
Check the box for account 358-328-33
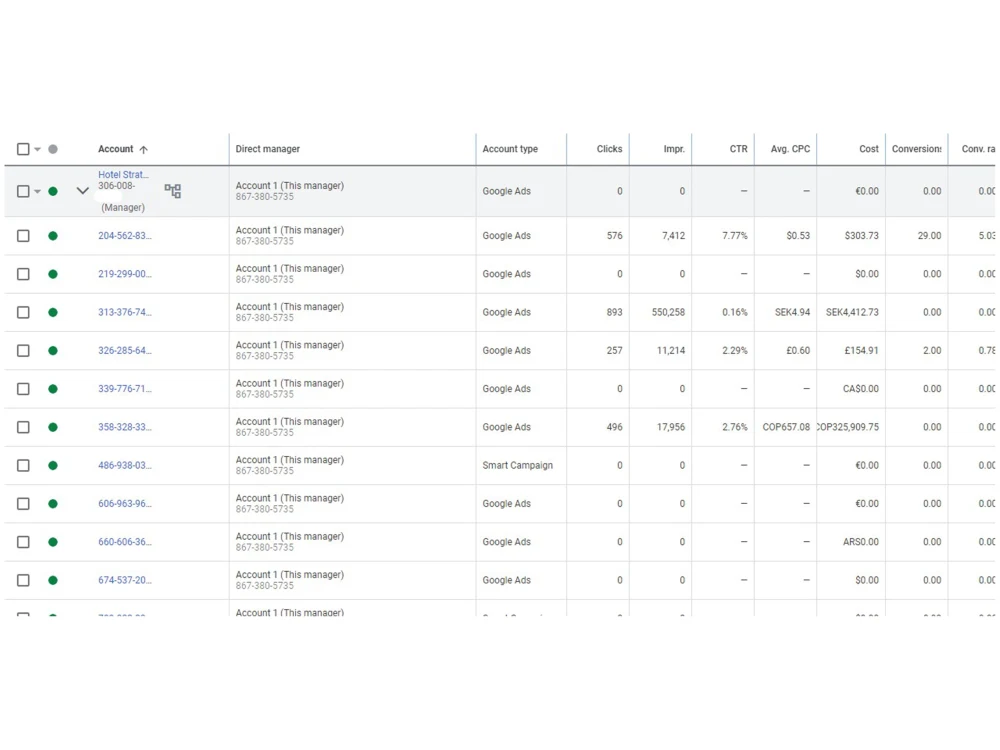click(x=23, y=427)
